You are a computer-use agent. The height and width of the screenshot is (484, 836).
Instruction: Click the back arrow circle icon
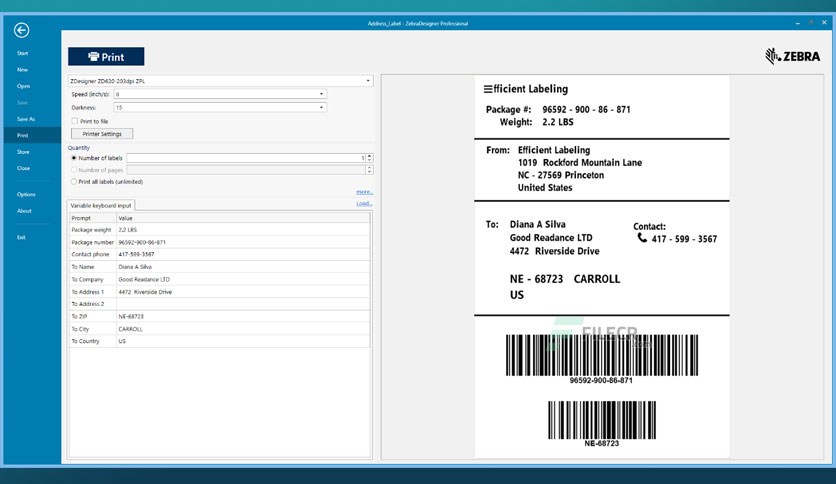coord(21,30)
